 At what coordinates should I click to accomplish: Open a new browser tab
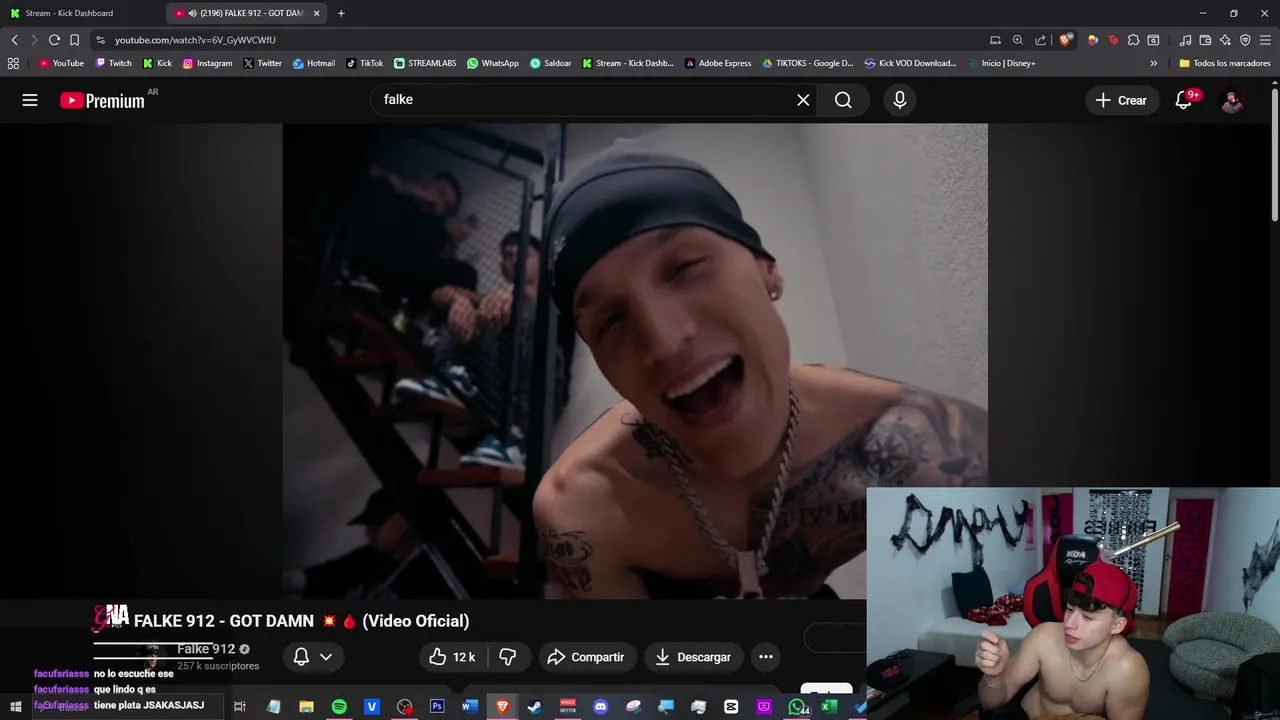(341, 13)
